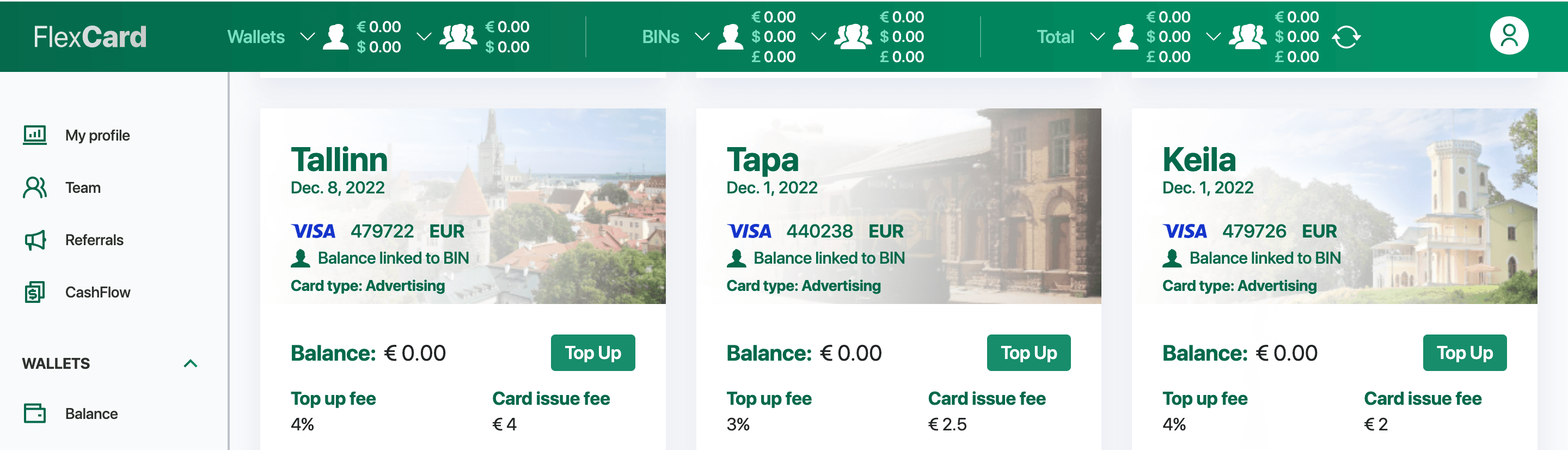The height and width of the screenshot is (450, 1568).
Task: Open the Tallinn card title
Action: tap(339, 160)
